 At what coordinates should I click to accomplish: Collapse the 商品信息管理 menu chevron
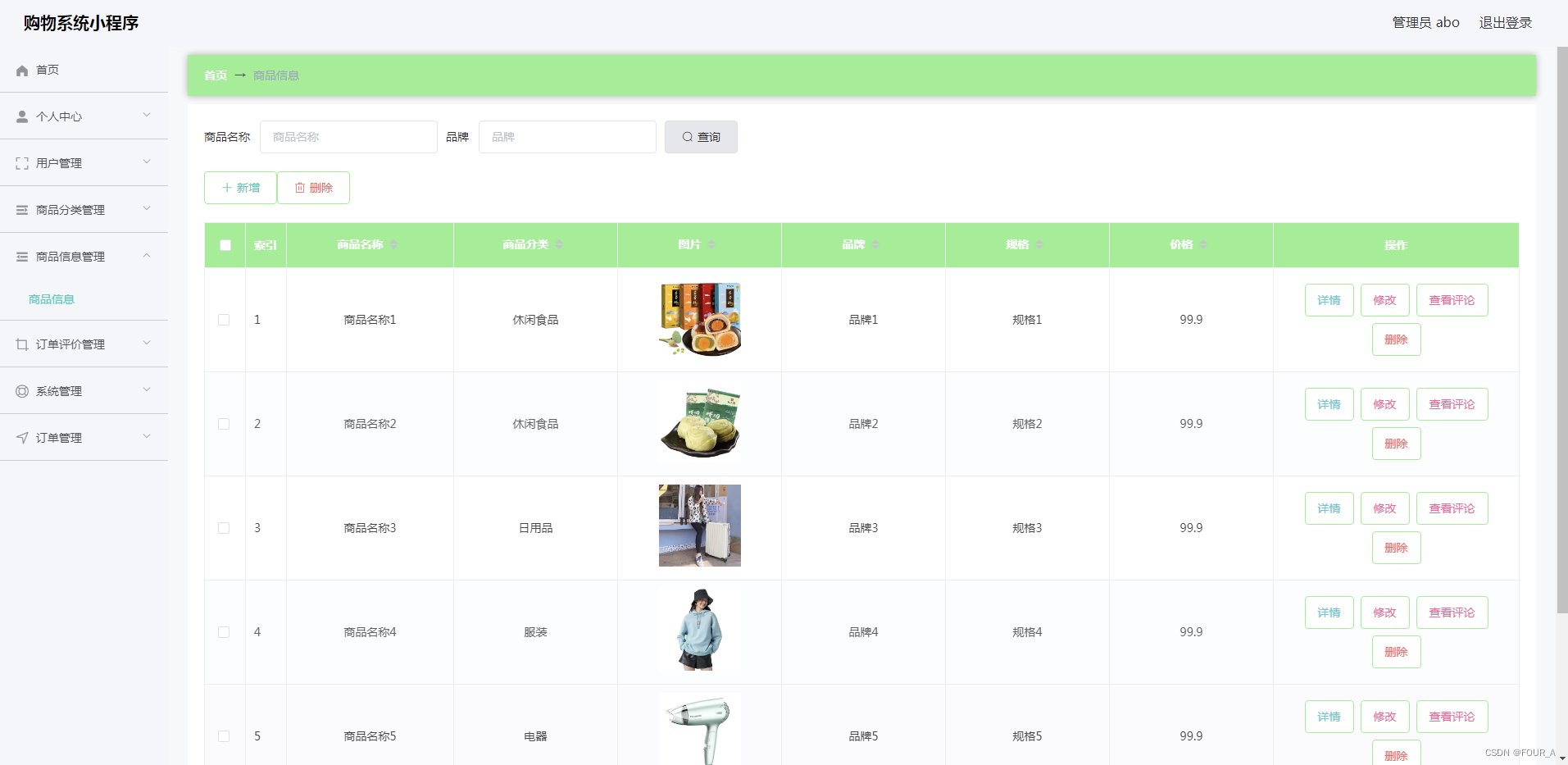[x=147, y=255]
